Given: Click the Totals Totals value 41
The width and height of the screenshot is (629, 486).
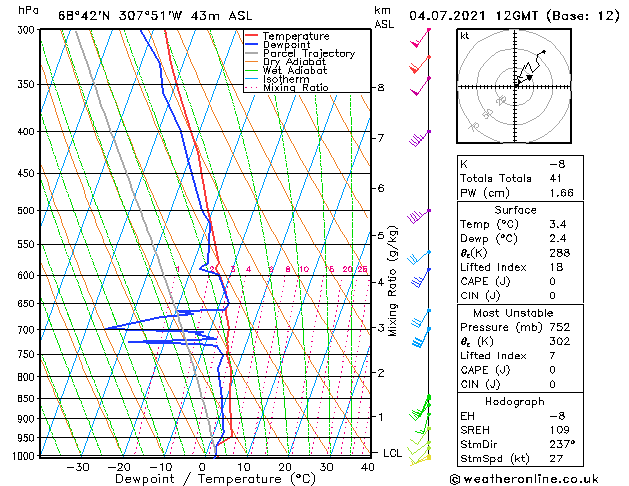Looking at the screenshot, I should point(556,178).
